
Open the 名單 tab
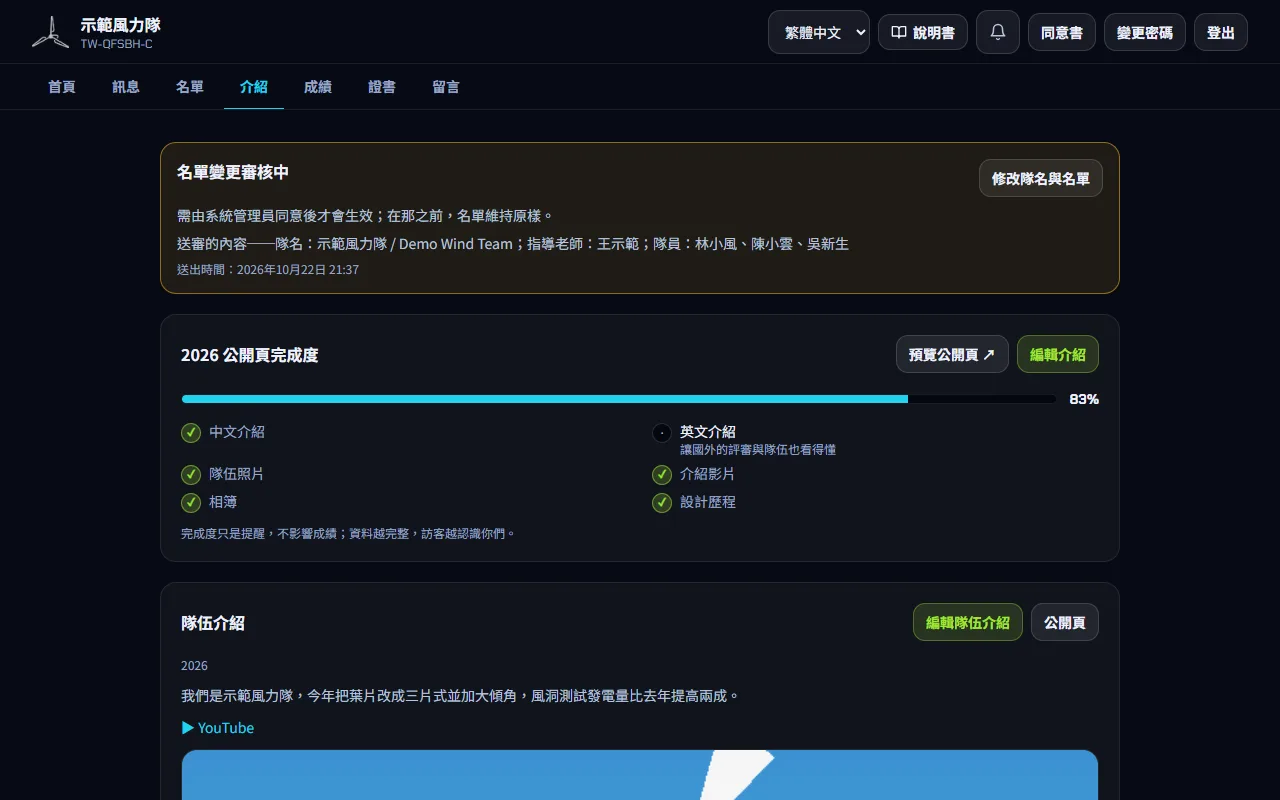(190, 87)
